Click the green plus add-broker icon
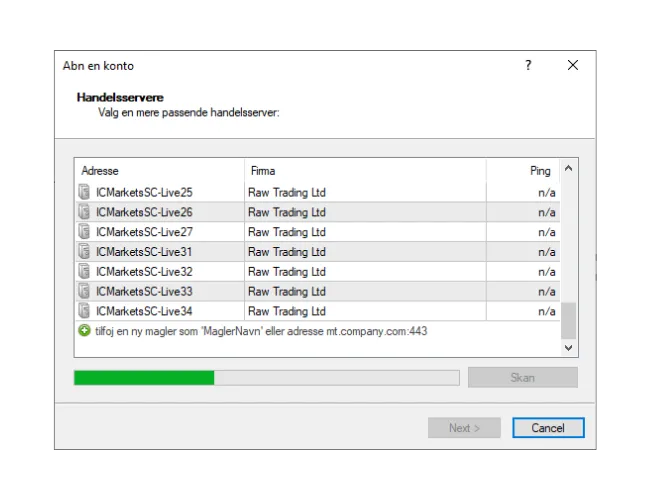650x500 pixels. point(84,330)
